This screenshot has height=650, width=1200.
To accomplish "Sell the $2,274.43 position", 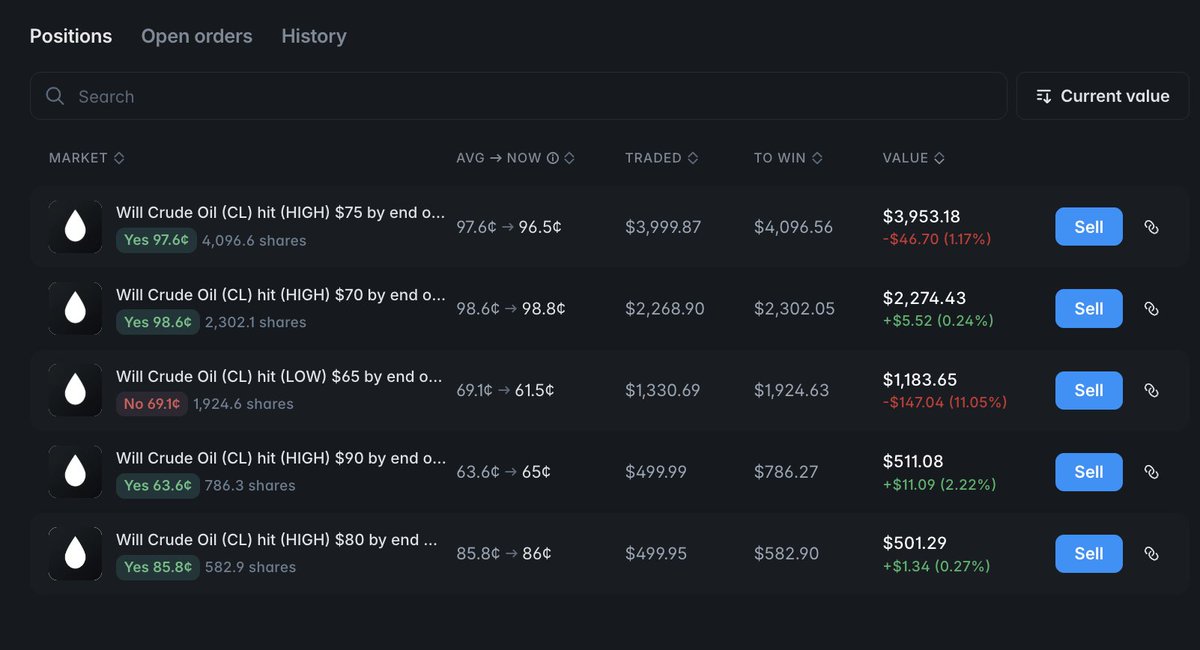I will tap(1089, 309).
